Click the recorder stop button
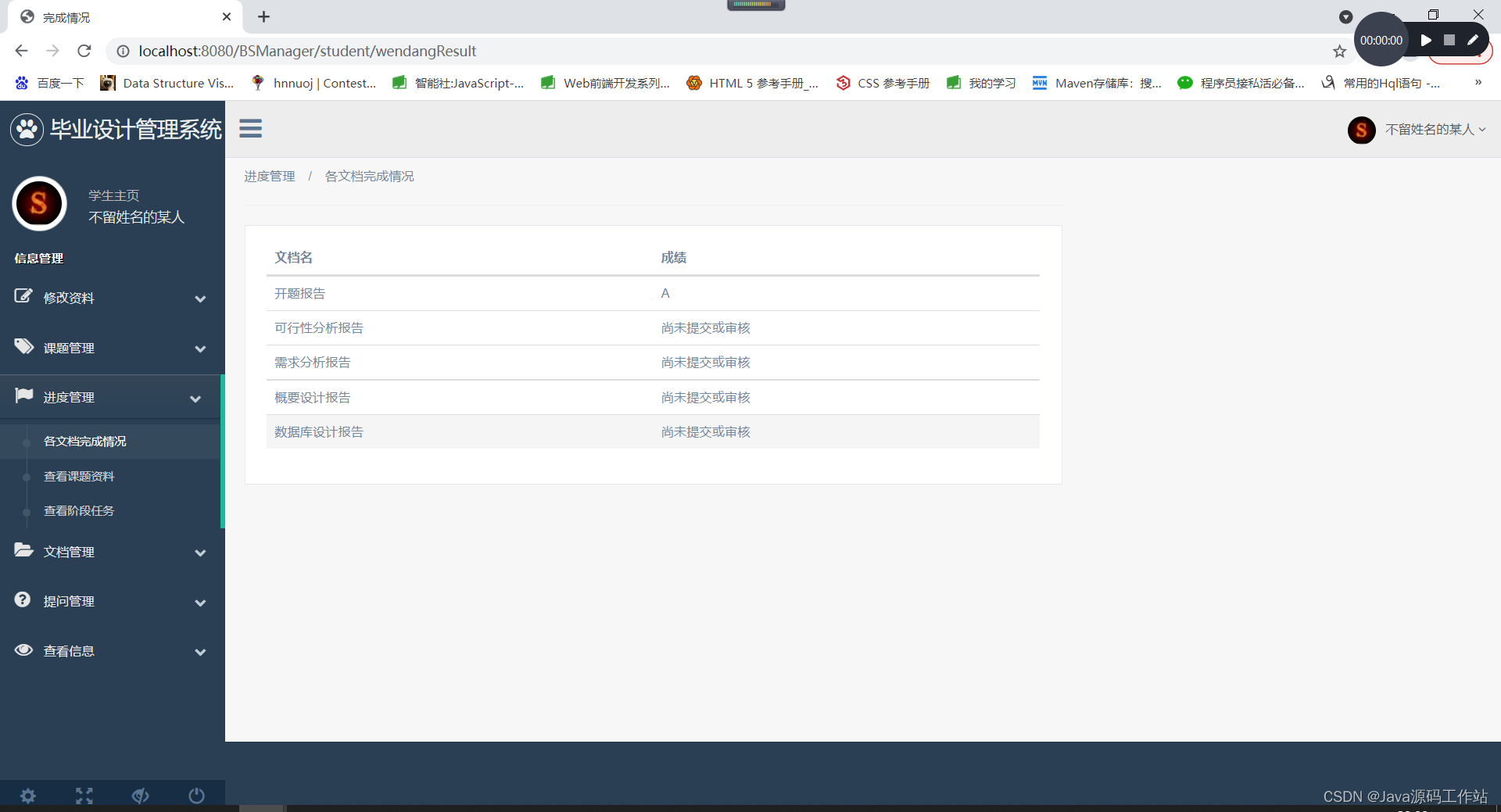1501x812 pixels. [1449, 40]
